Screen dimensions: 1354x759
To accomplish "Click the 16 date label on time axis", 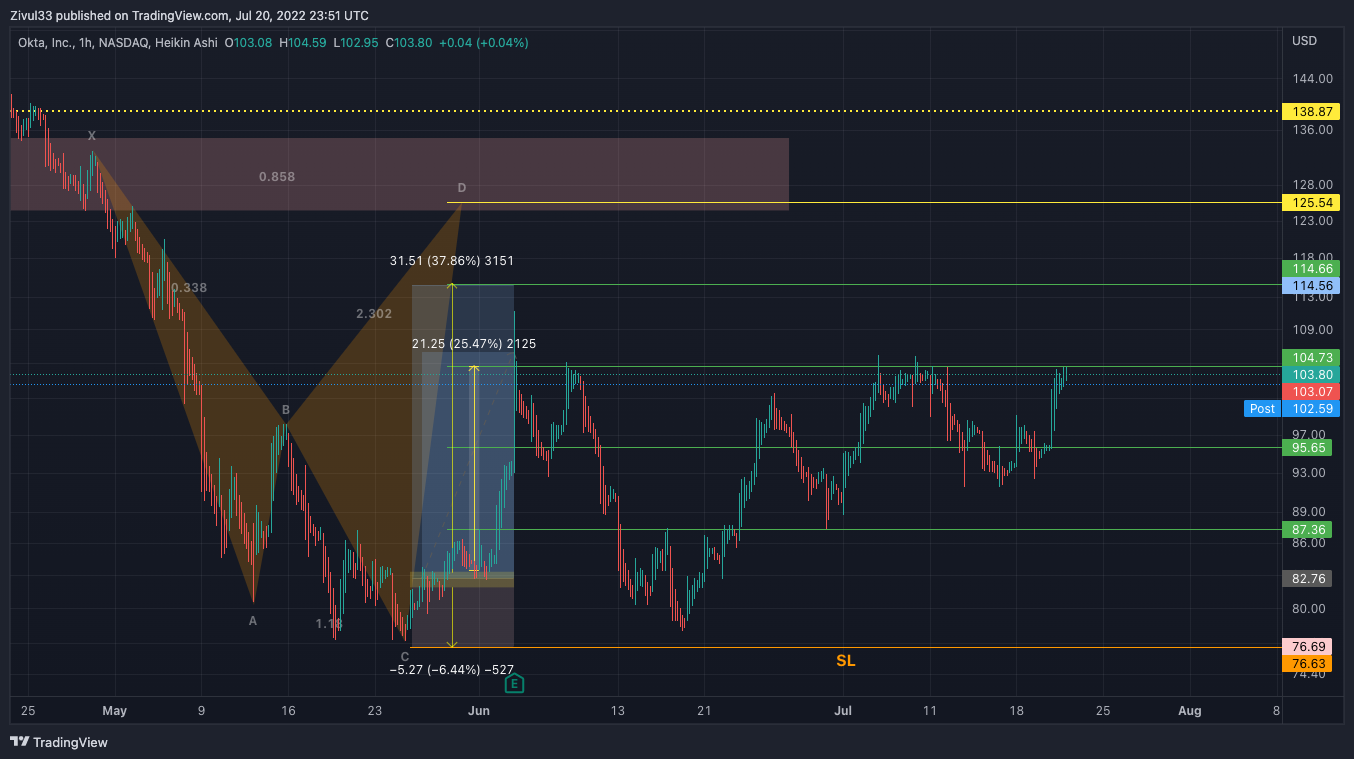I will 288,711.
